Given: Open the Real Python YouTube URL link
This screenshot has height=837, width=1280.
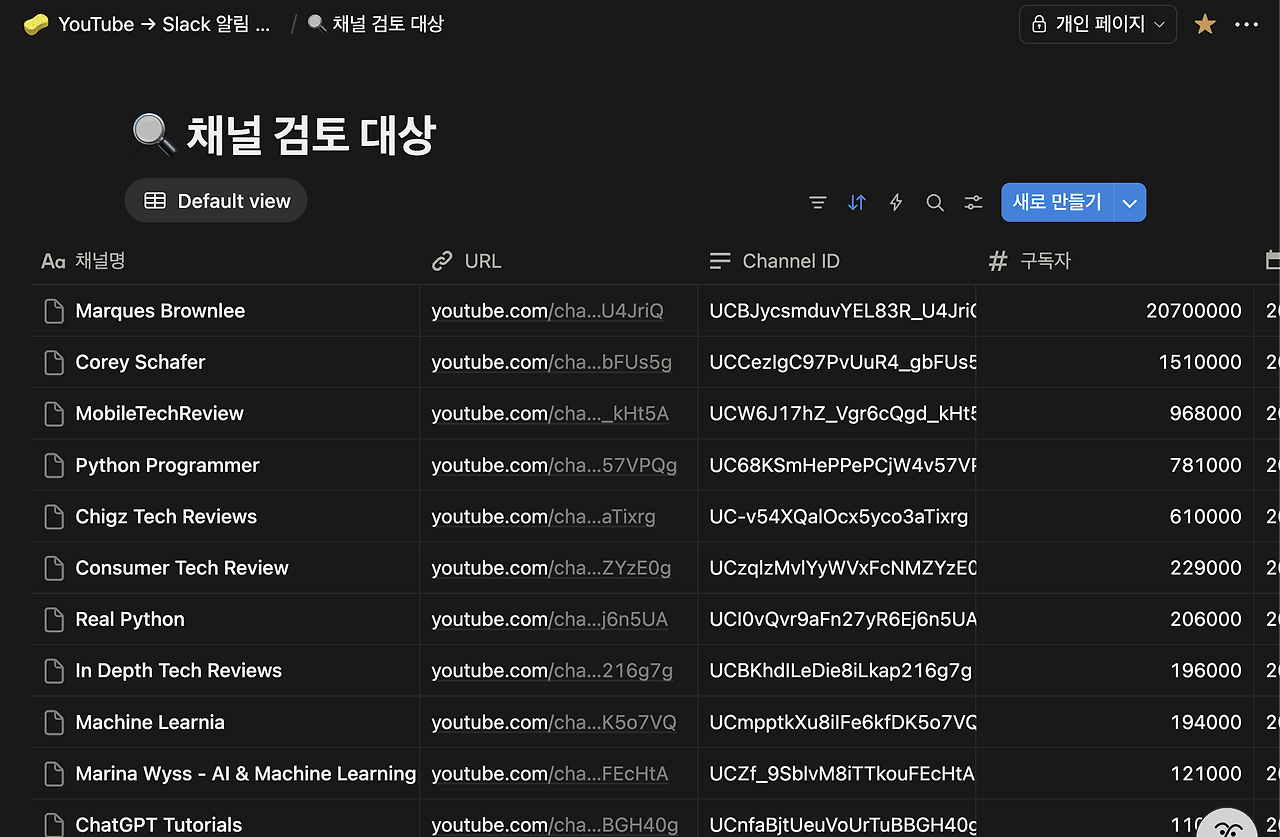Looking at the screenshot, I should click(x=549, y=619).
